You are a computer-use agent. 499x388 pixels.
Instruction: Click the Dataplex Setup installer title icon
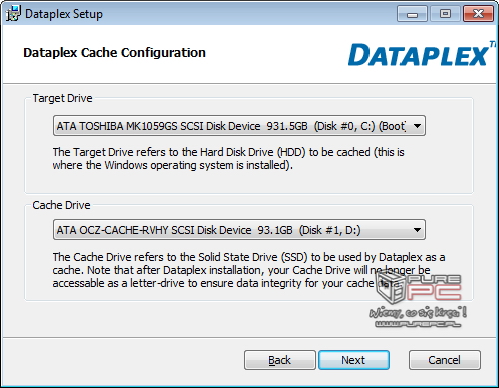pyautogui.click(x=13, y=14)
